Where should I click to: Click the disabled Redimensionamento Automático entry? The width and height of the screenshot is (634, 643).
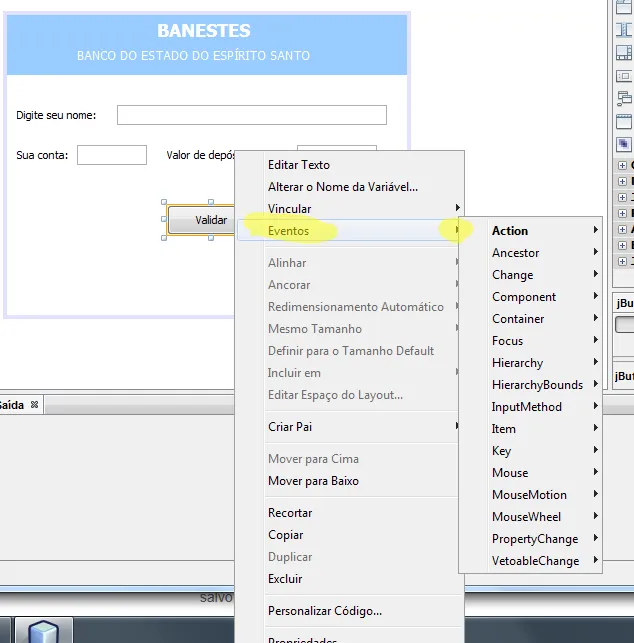coord(350,307)
